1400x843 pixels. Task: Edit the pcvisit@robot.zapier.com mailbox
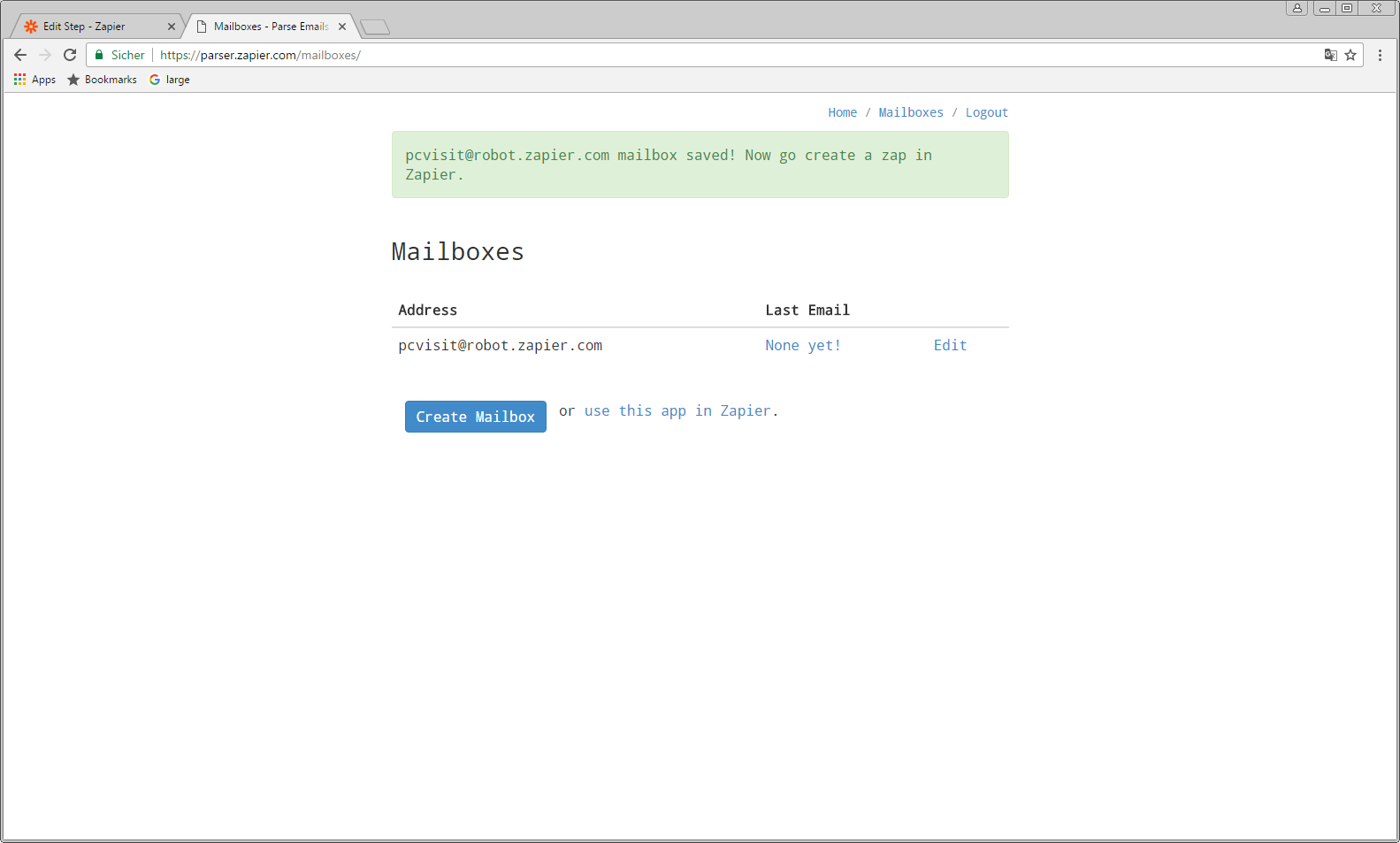pyautogui.click(x=950, y=346)
